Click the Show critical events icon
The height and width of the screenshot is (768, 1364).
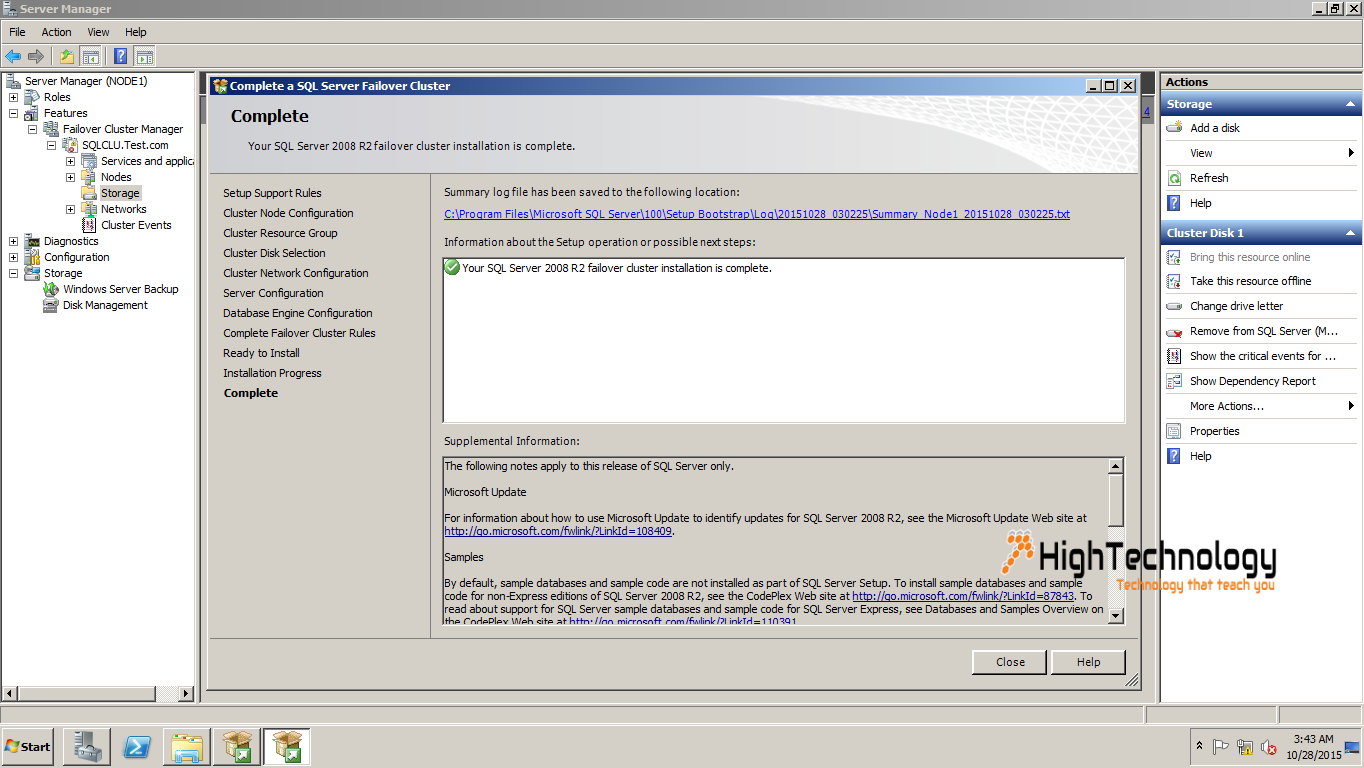click(x=1175, y=356)
